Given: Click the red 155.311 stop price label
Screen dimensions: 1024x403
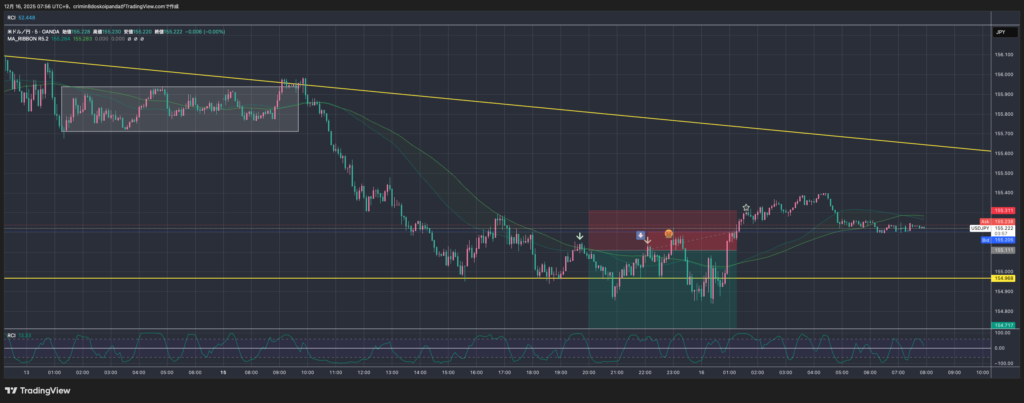Looking at the screenshot, I should (x=1001, y=210).
